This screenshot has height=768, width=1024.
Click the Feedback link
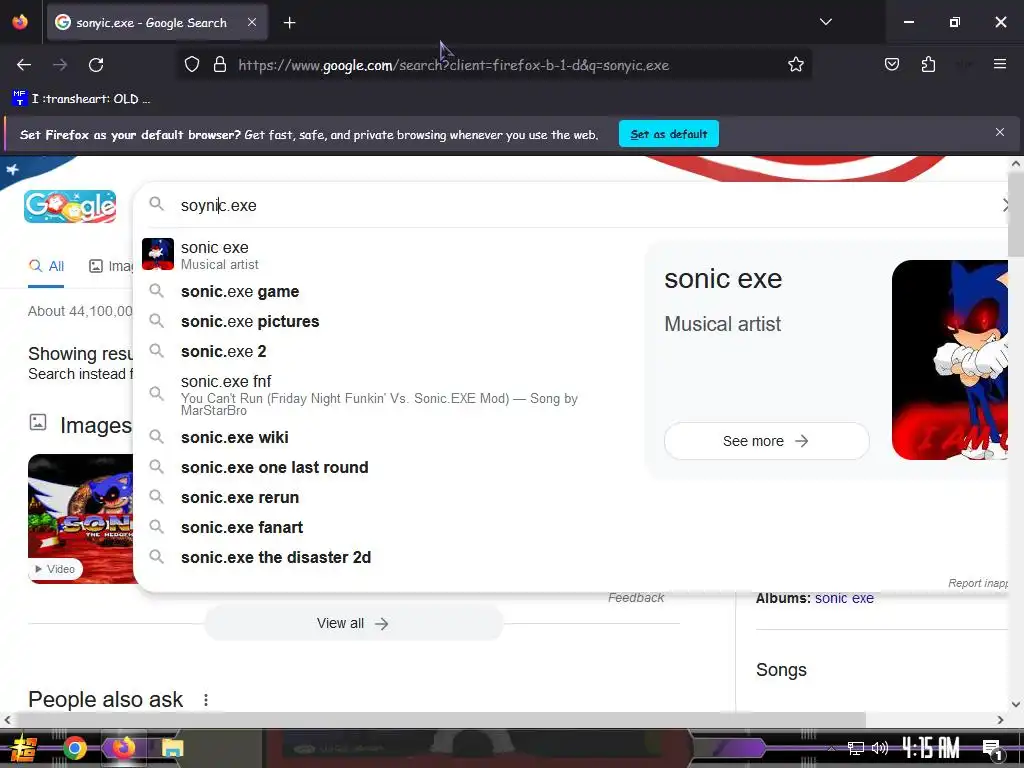[x=635, y=598]
